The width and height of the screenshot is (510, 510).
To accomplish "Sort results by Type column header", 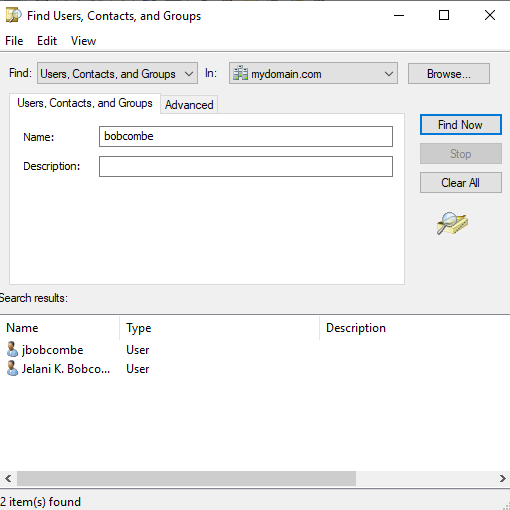I will pyautogui.click(x=219, y=328).
